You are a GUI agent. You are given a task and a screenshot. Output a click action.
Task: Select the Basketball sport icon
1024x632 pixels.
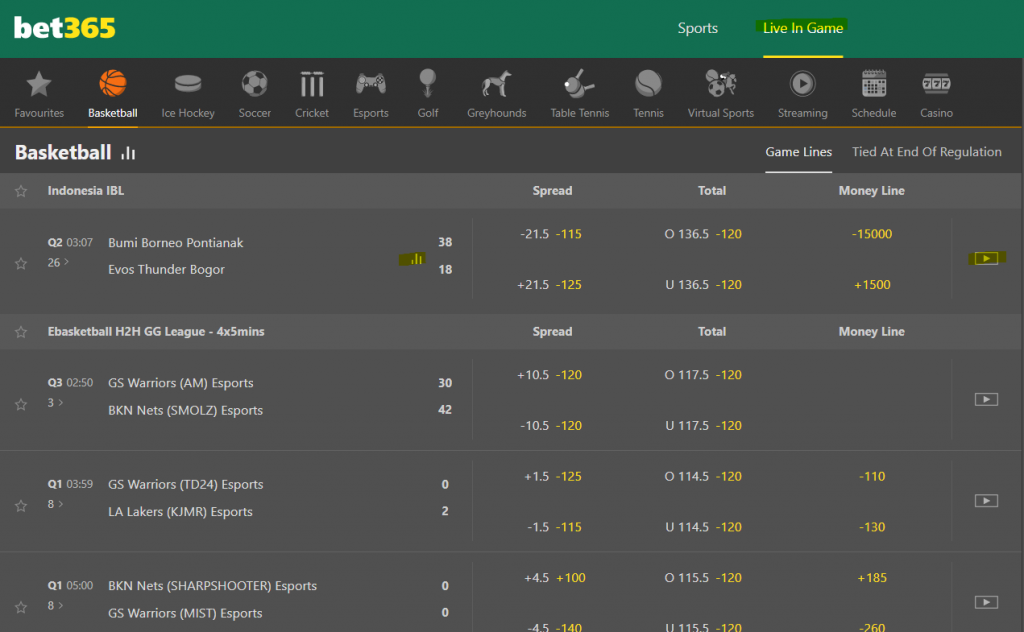113,84
